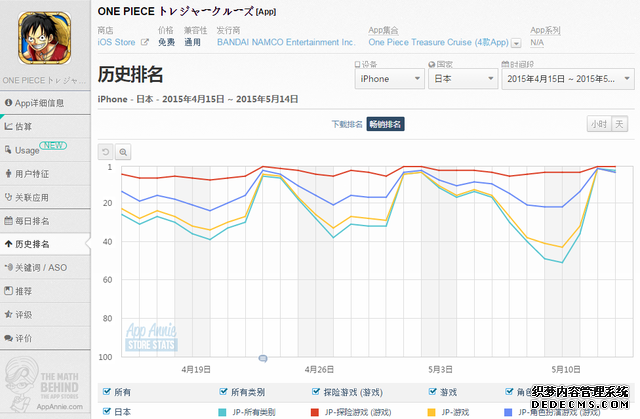Click the key icon beside 关键词 / ASO
The image size is (640, 419).
click(9, 267)
